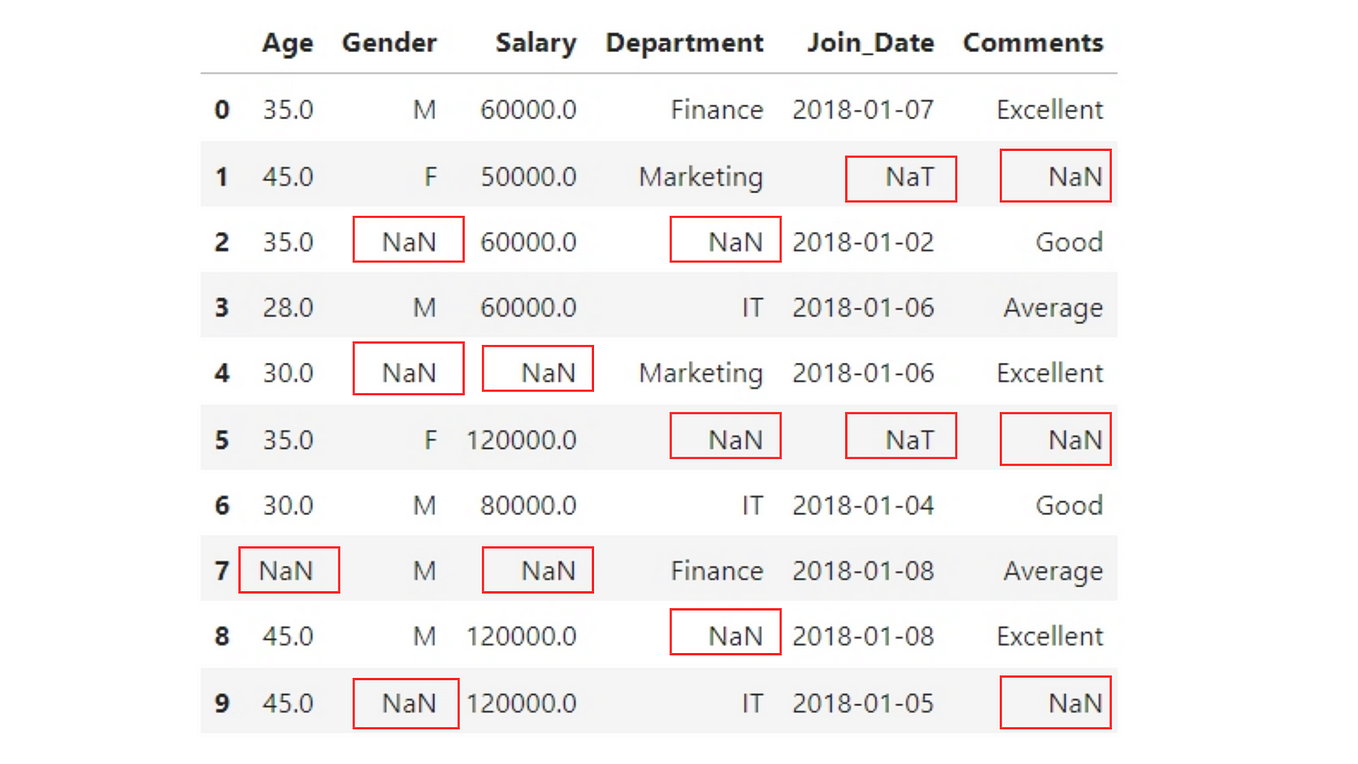This screenshot has height=764, width=1358.
Task: Click the Marketing cell in row 1
Action: (701, 177)
